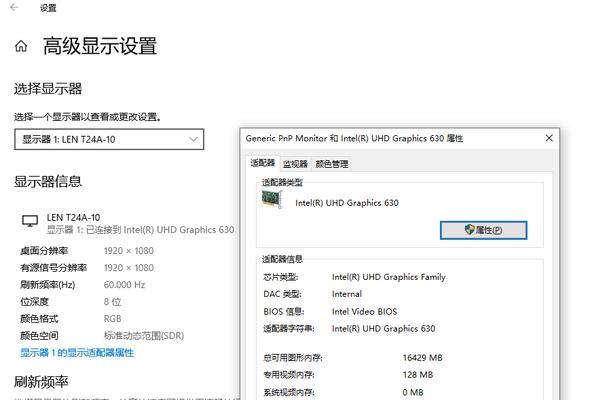This screenshot has height=400, width=613.
Task: Click the 标准动态范围(SDR) value
Action: click(x=144, y=335)
